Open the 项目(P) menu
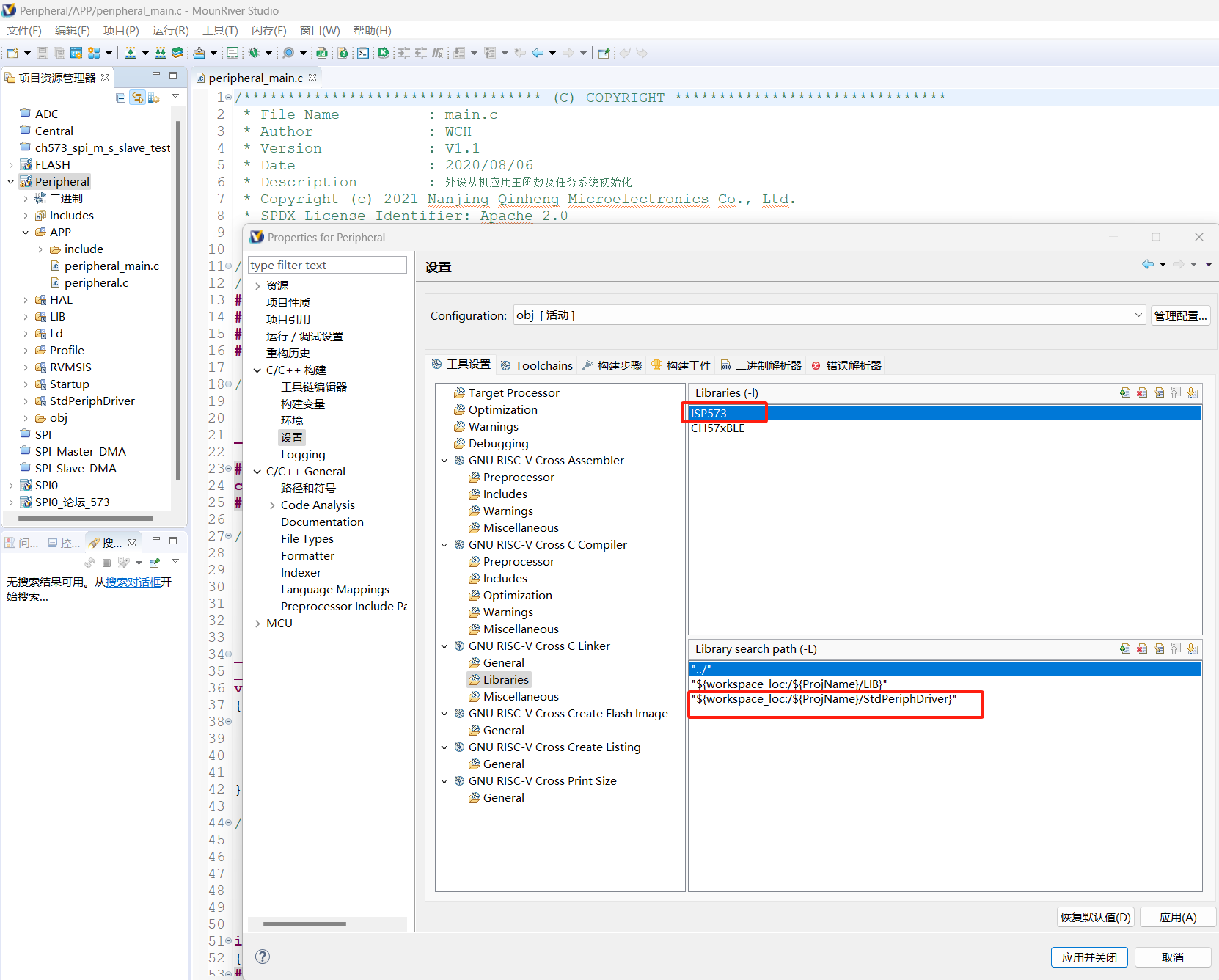Viewport: 1219px width, 980px height. click(121, 30)
